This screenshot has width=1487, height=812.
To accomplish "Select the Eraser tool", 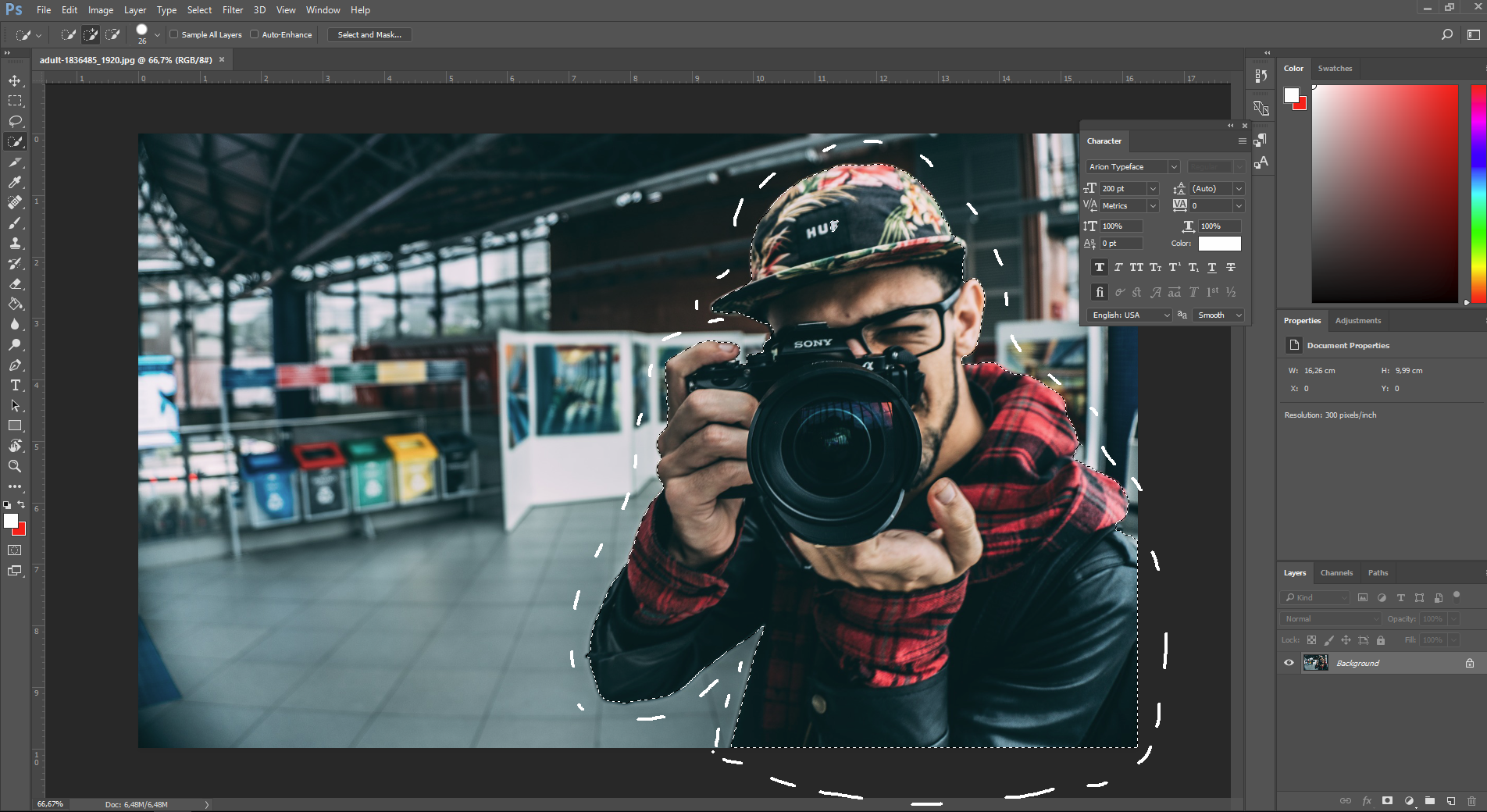I will (x=15, y=283).
